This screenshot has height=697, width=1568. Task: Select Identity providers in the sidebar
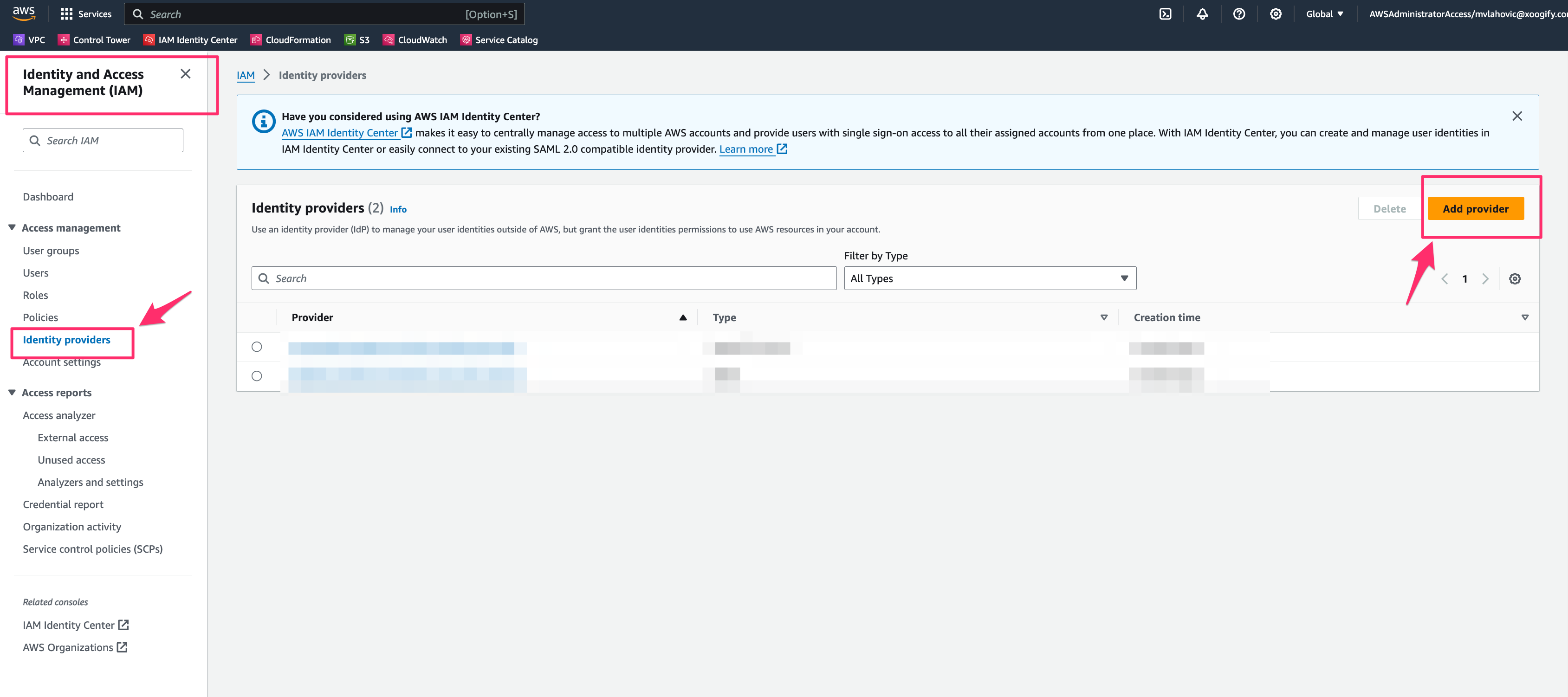click(x=66, y=339)
